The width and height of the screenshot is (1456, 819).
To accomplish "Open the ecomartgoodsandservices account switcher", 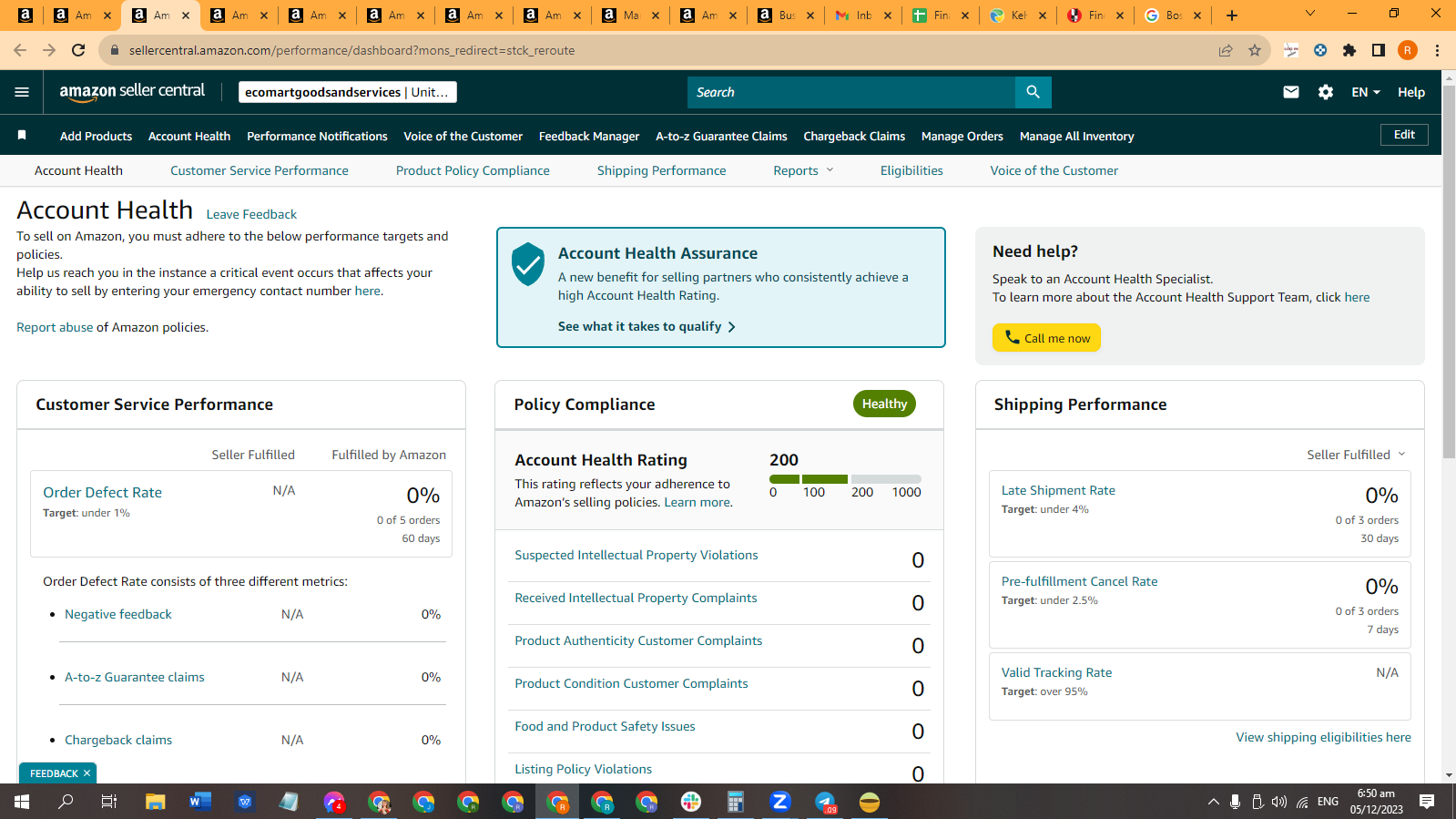I will tap(348, 92).
